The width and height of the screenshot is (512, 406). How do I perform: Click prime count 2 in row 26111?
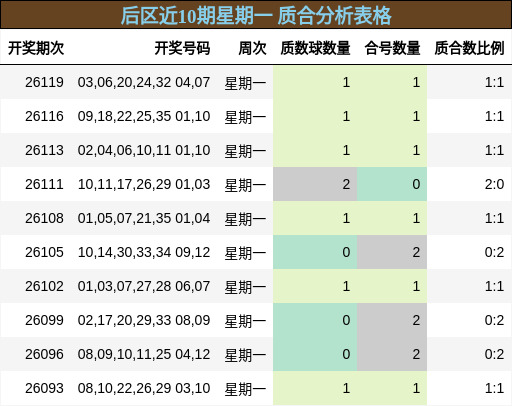click(346, 184)
